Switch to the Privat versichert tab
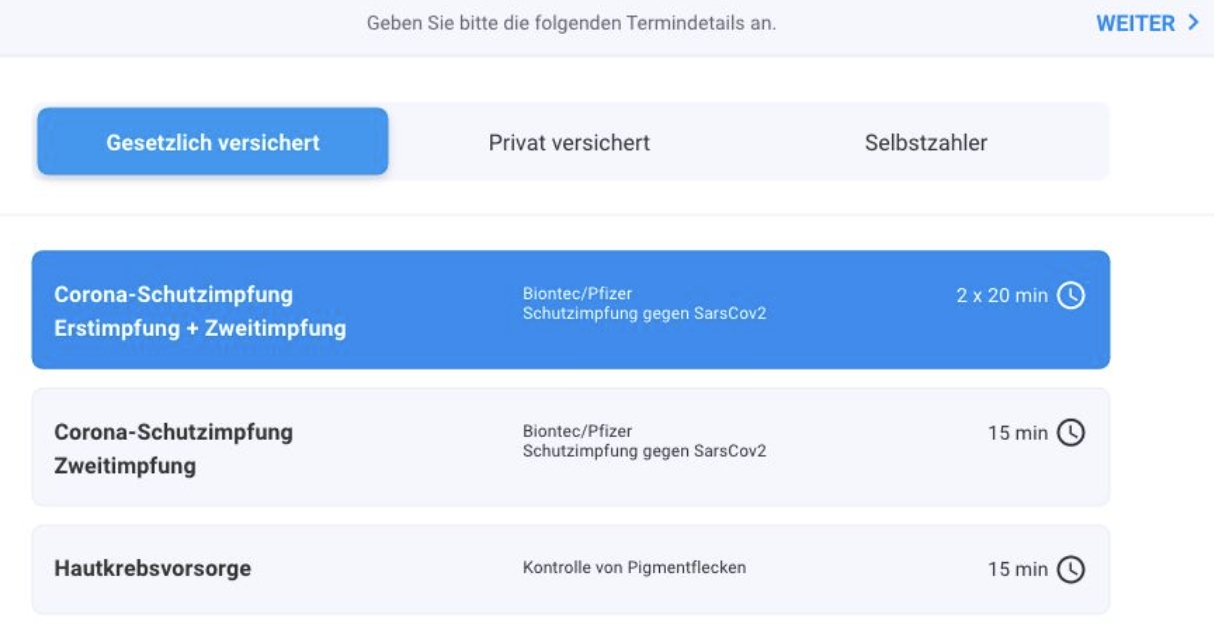The width and height of the screenshot is (1214, 644). click(x=569, y=143)
